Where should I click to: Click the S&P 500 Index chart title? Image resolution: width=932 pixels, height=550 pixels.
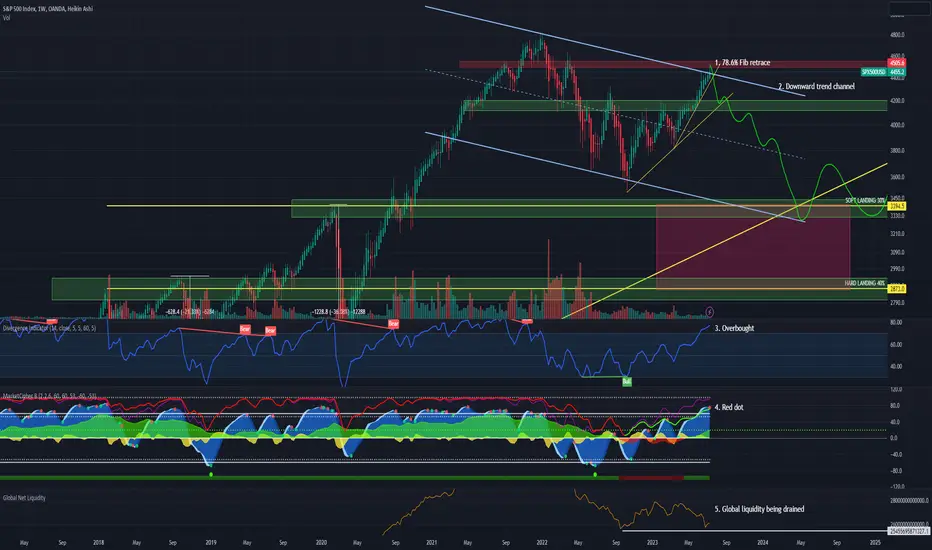tap(48, 9)
